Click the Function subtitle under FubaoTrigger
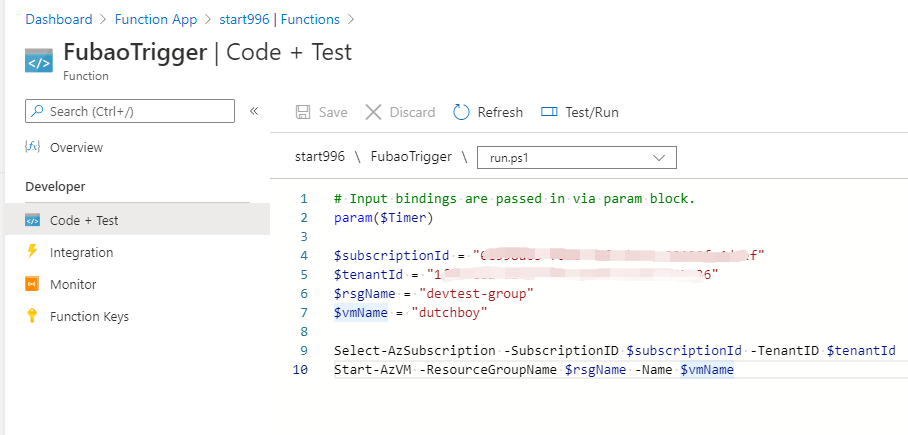Image resolution: width=908 pixels, height=435 pixels. (x=86, y=76)
